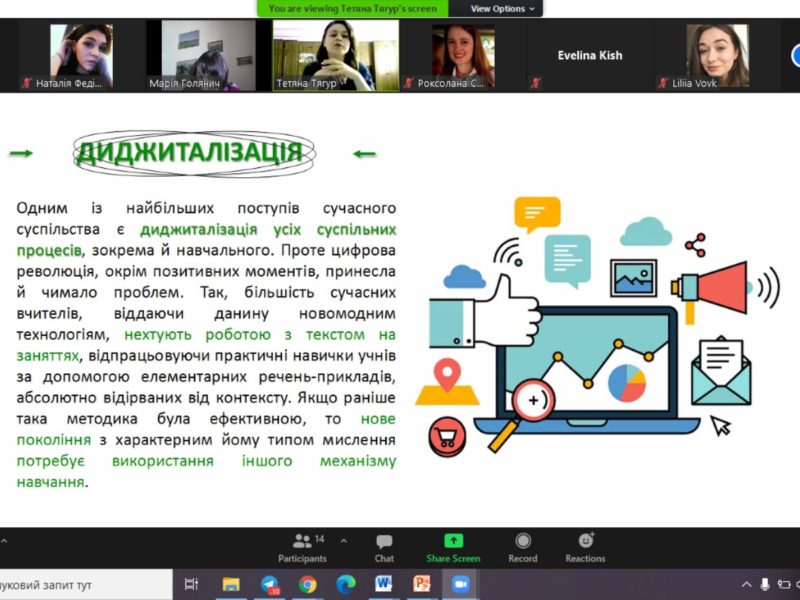Click the Evelina Kish participant tile
The width and height of the screenshot is (800, 600).
(x=589, y=56)
